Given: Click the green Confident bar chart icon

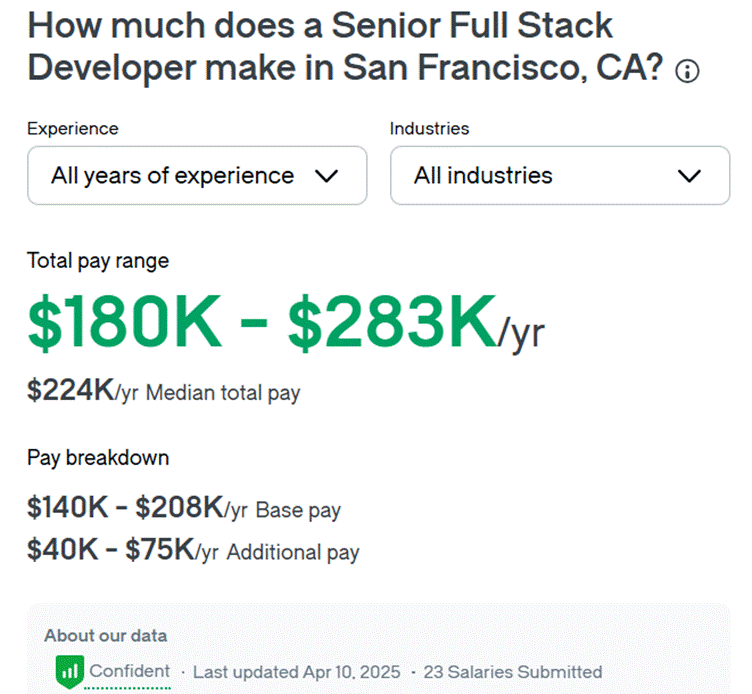Looking at the screenshot, I should click(x=68, y=671).
